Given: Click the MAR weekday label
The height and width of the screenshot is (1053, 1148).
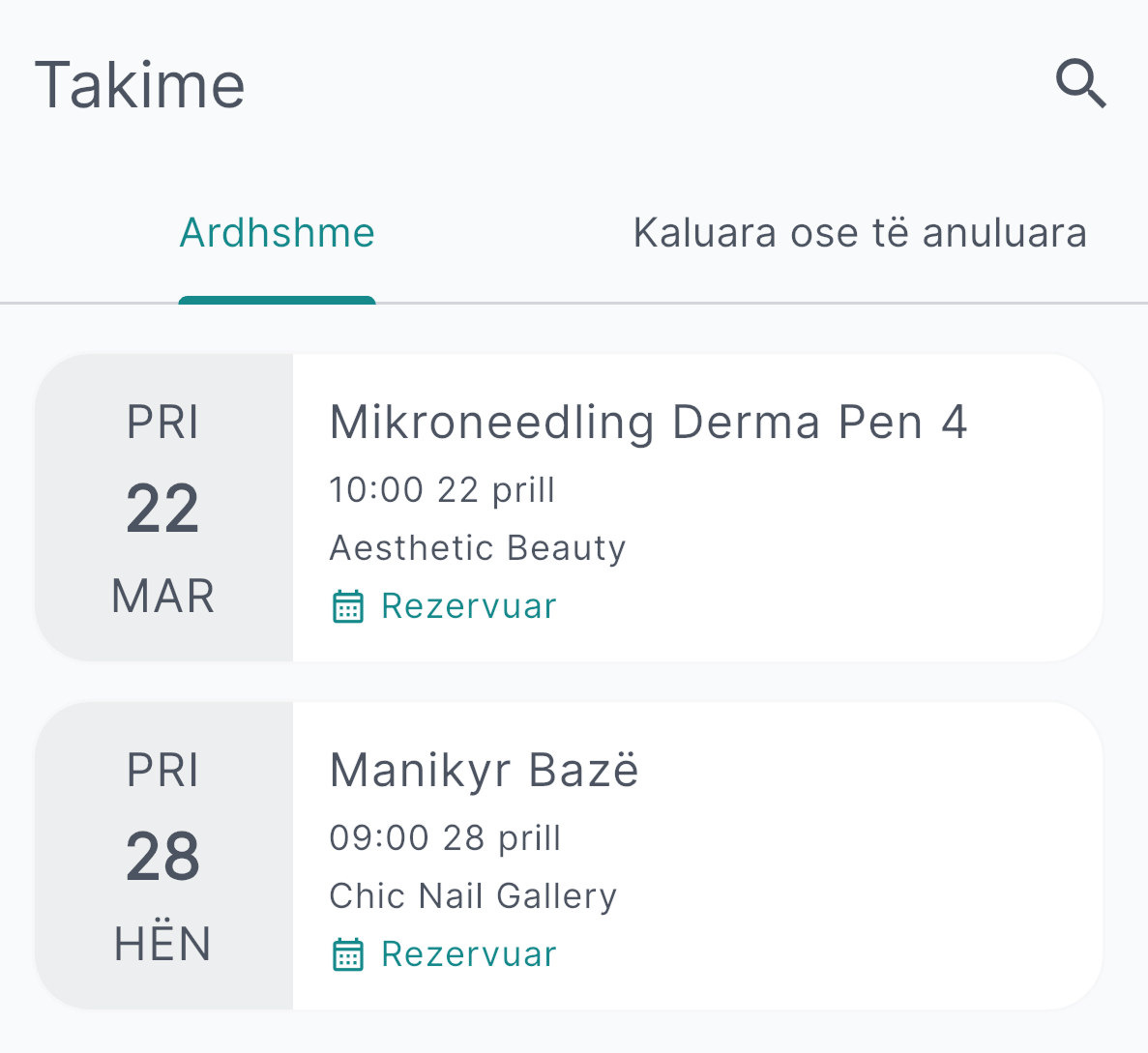Looking at the screenshot, I should (163, 596).
